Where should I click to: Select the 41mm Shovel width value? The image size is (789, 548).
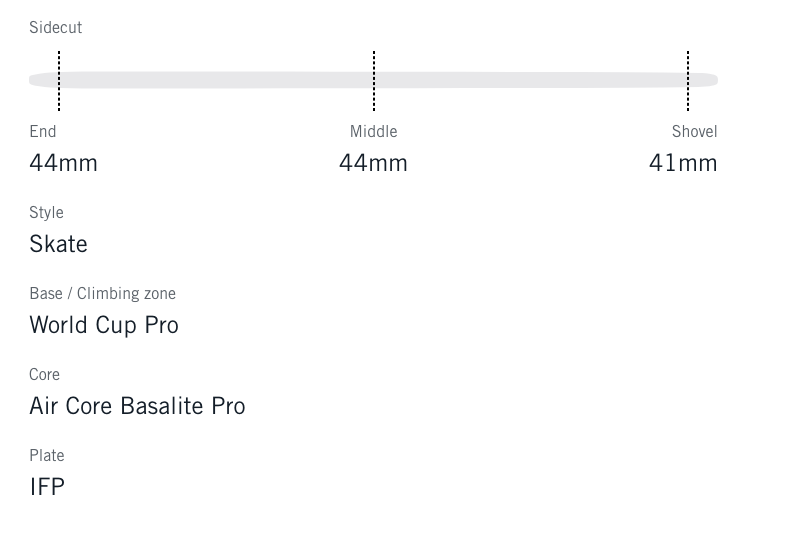point(683,163)
